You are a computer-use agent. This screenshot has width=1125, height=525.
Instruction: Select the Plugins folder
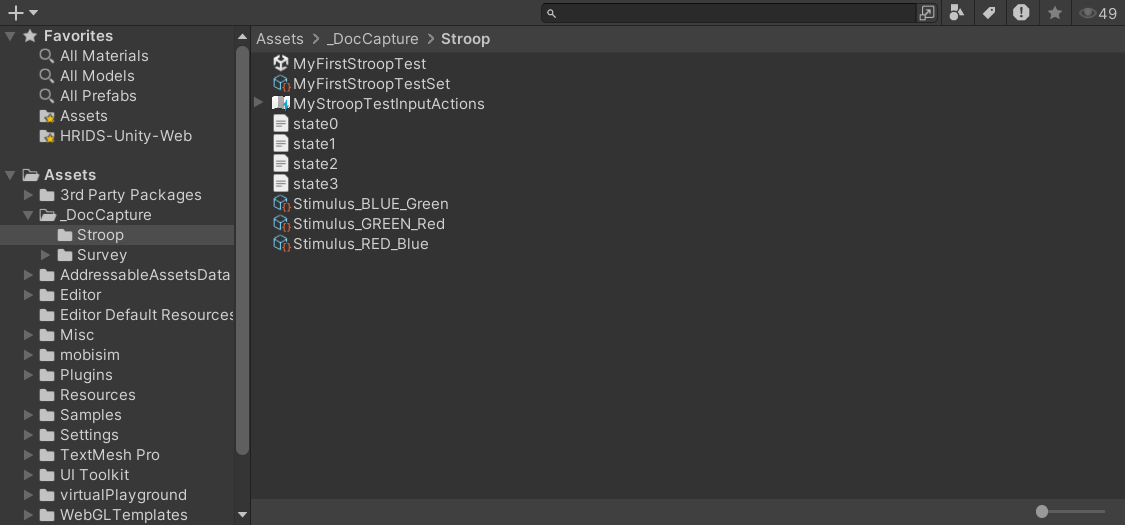[86, 375]
